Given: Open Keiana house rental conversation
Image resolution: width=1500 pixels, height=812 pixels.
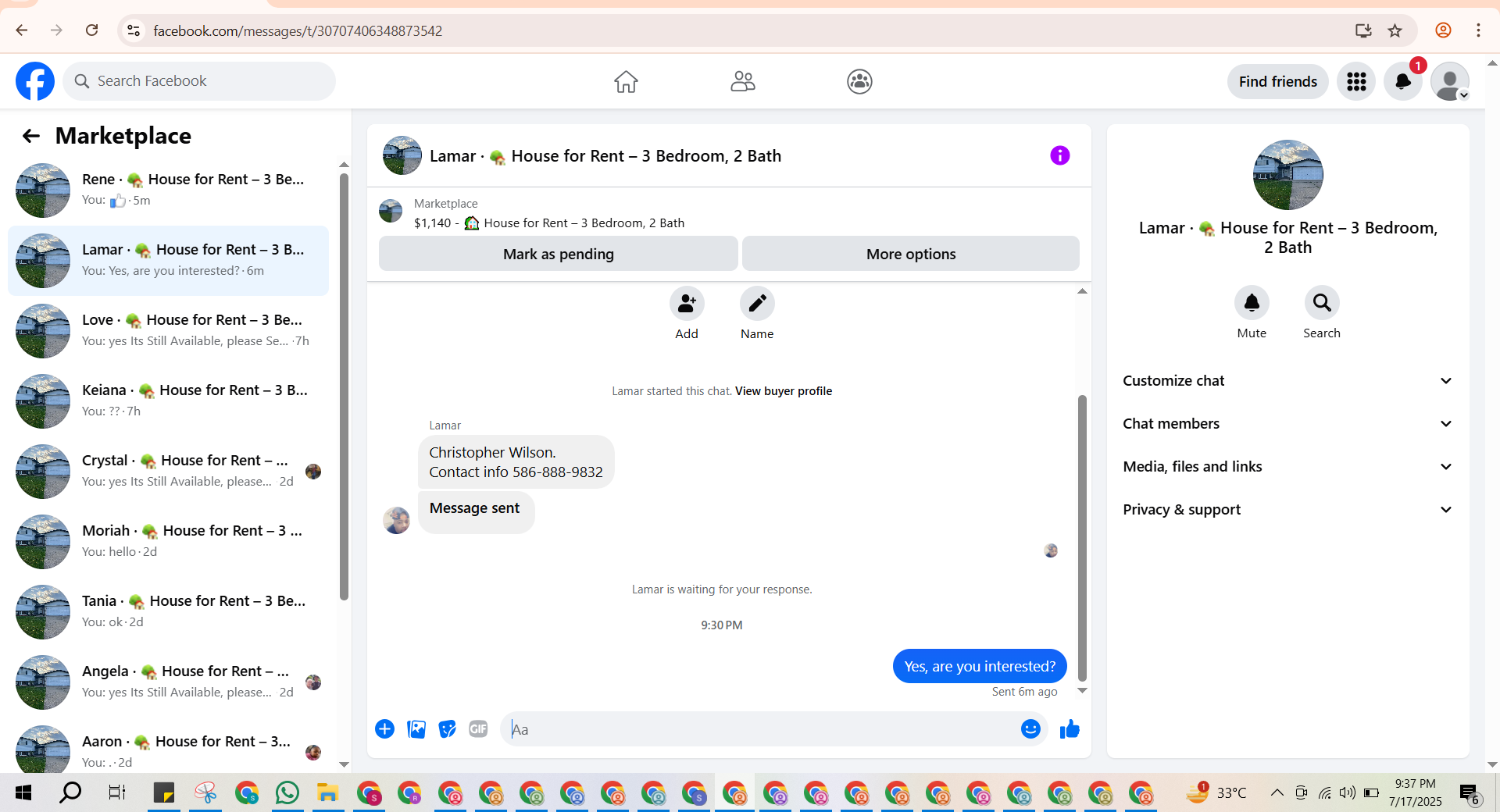Looking at the screenshot, I should click(x=168, y=401).
